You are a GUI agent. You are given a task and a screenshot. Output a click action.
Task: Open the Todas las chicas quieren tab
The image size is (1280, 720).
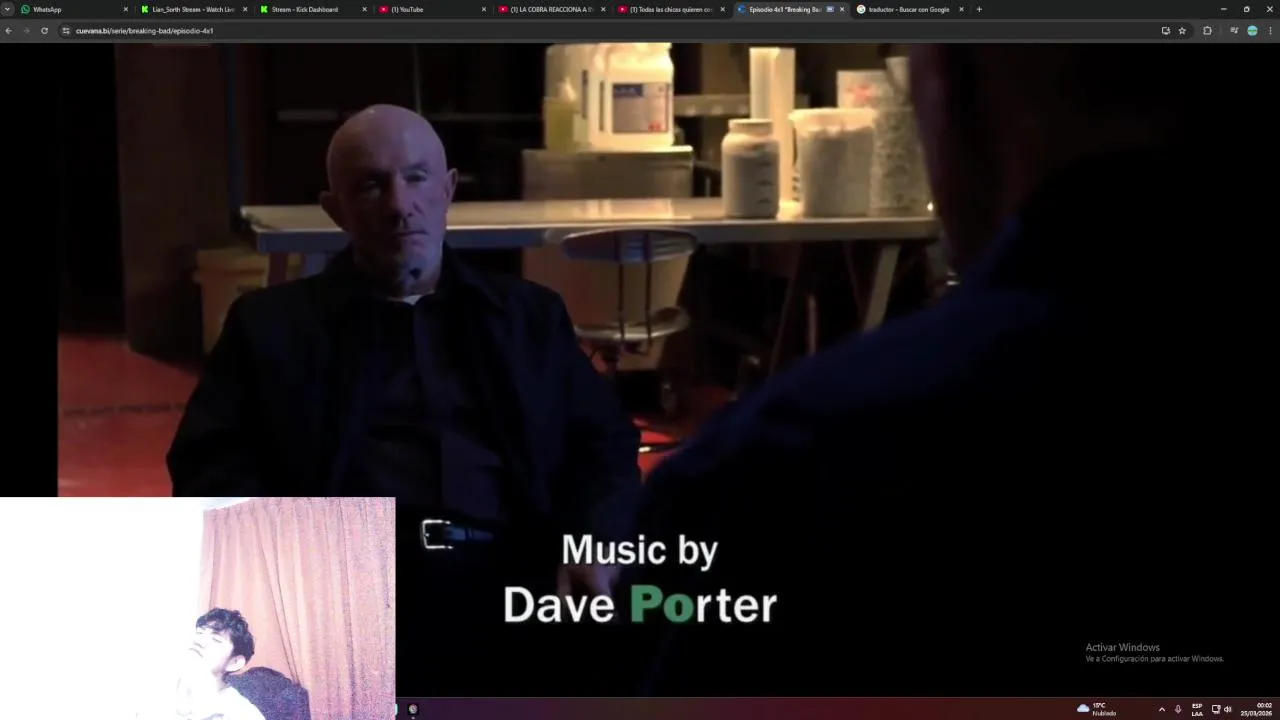pos(670,9)
